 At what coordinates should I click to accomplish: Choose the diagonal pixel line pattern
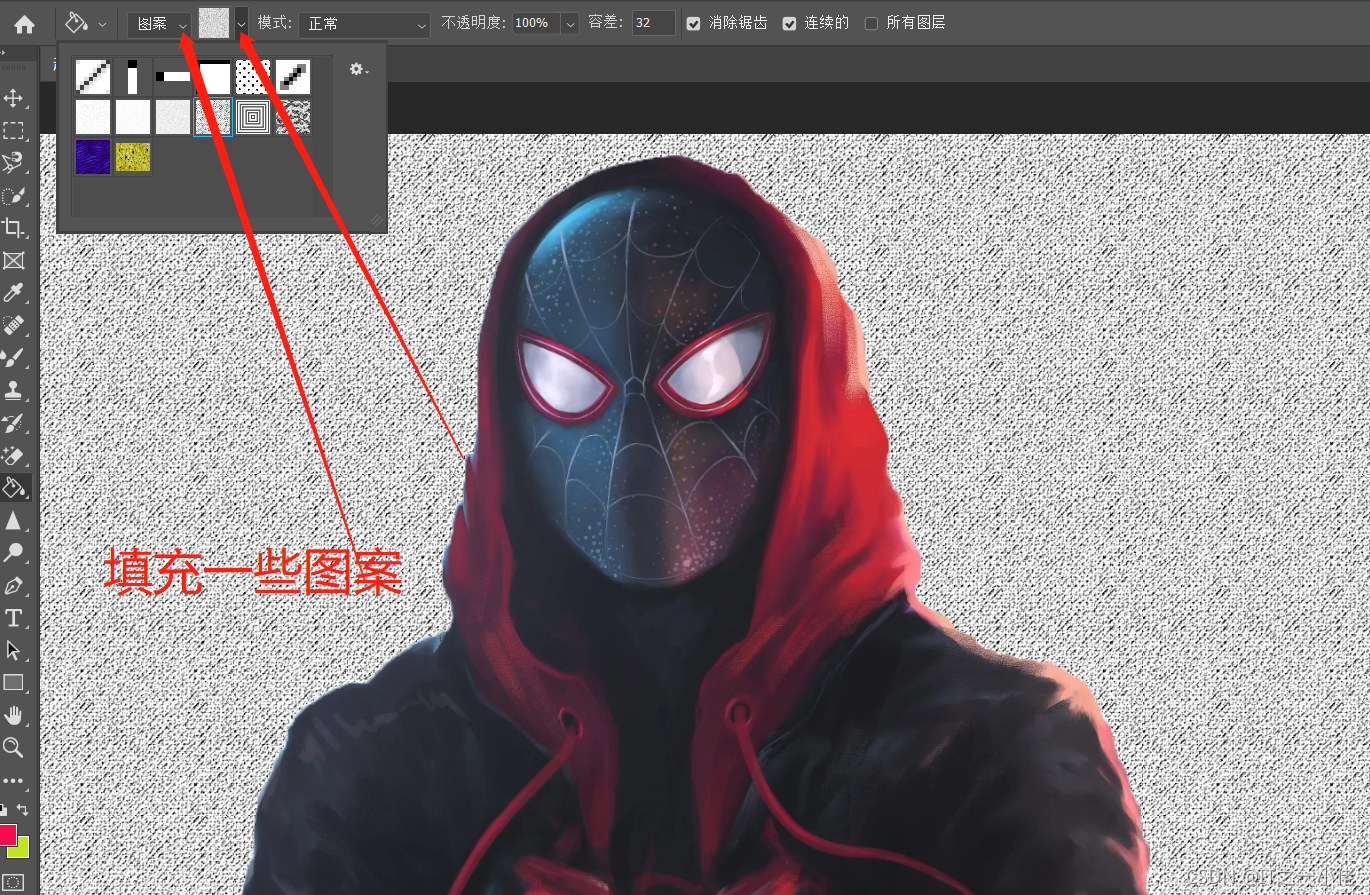click(93, 77)
